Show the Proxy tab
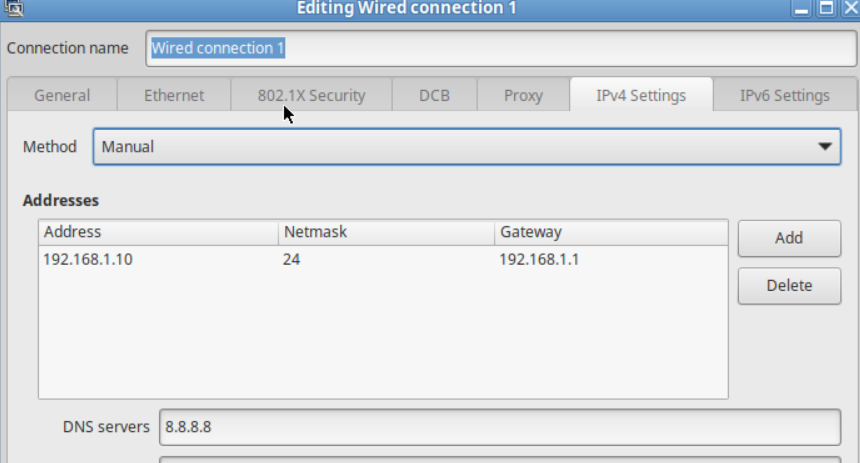Screen dimensions: 860x463 pos(523,96)
